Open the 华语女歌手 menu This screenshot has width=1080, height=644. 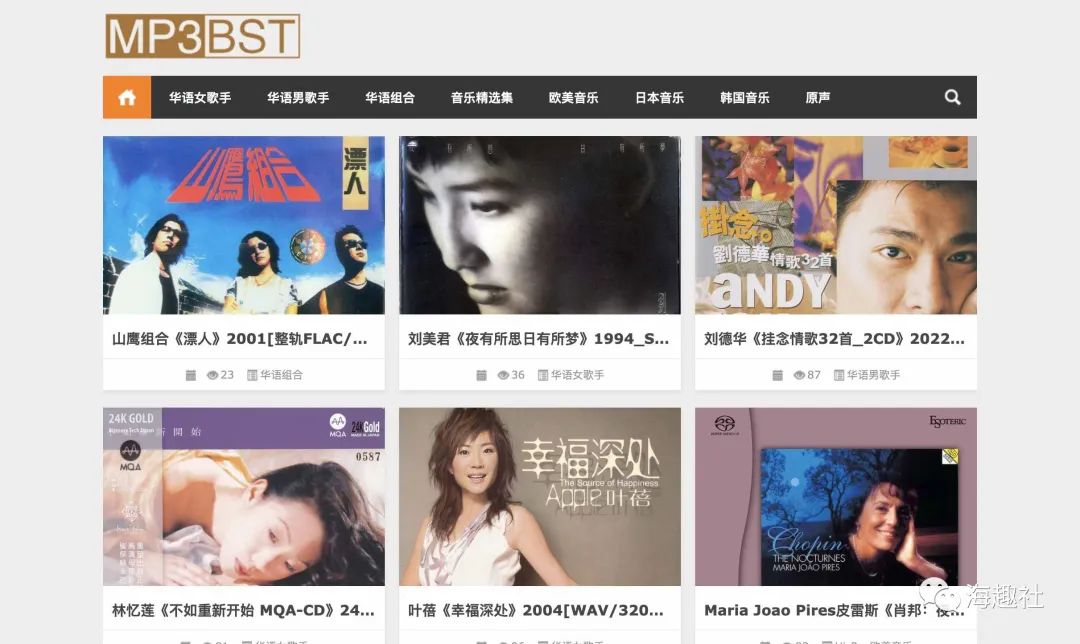coord(200,97)
